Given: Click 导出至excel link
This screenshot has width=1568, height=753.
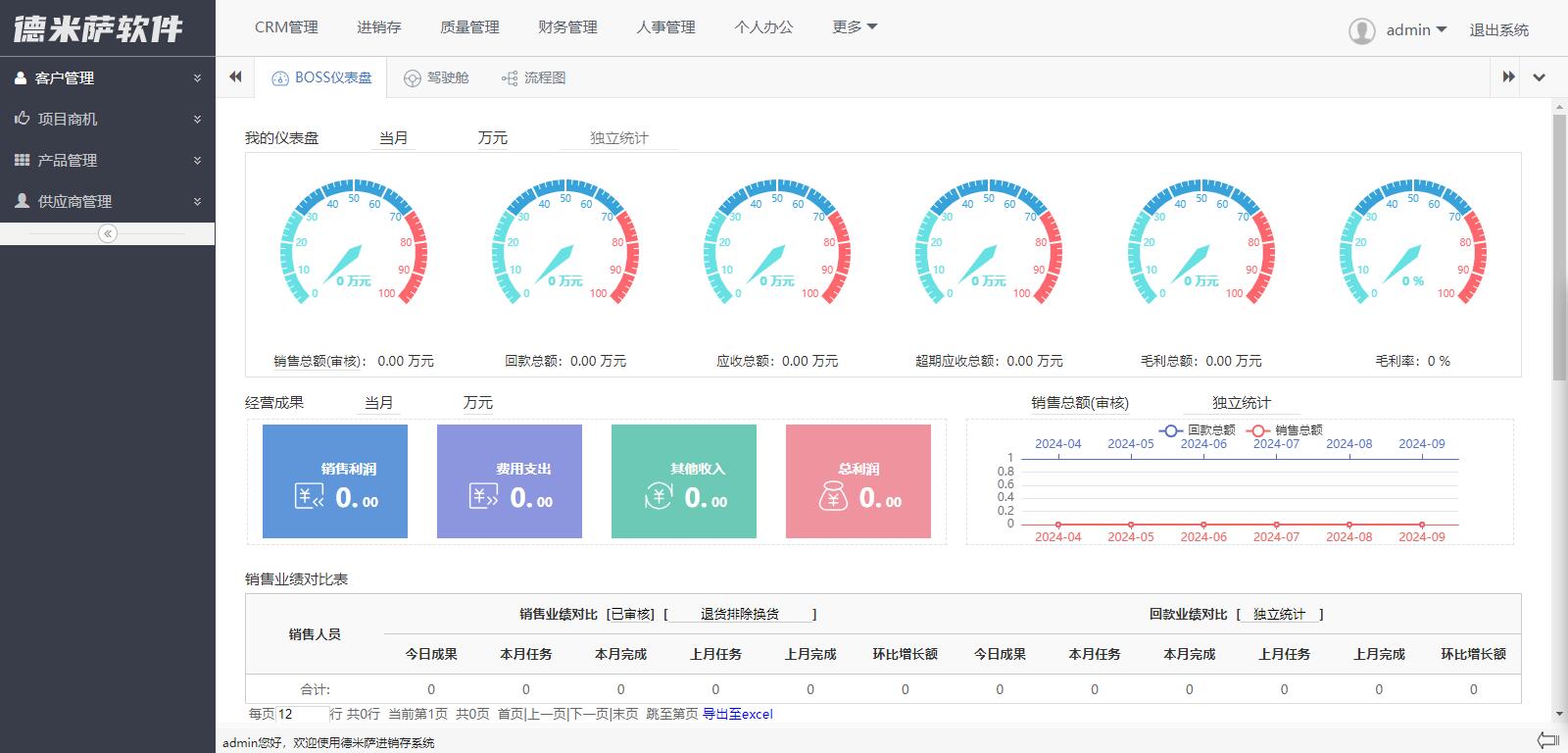Looking at the screenshot, I should coord(738,714).
